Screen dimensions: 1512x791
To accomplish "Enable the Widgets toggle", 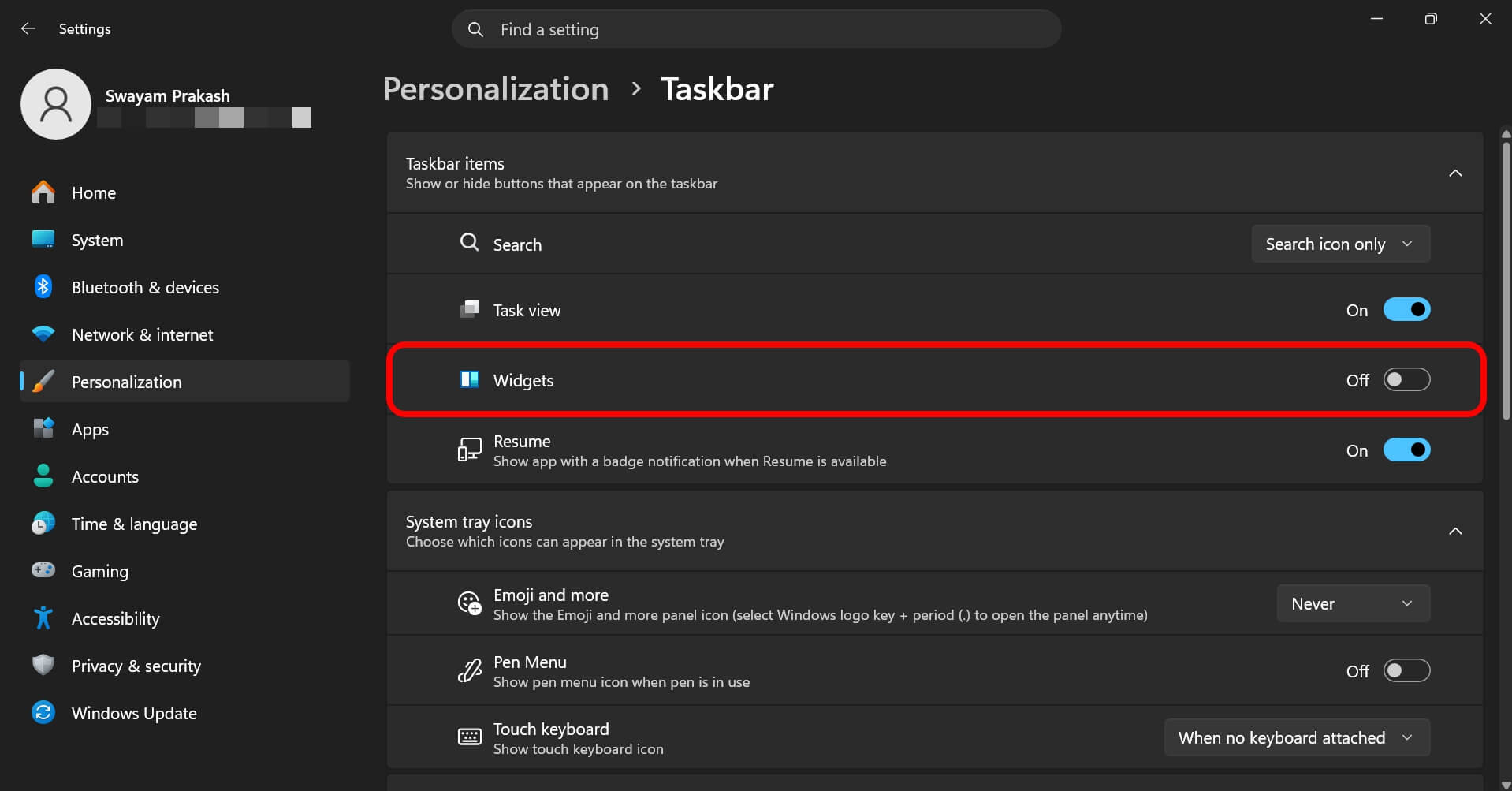I will (1407, 380).
